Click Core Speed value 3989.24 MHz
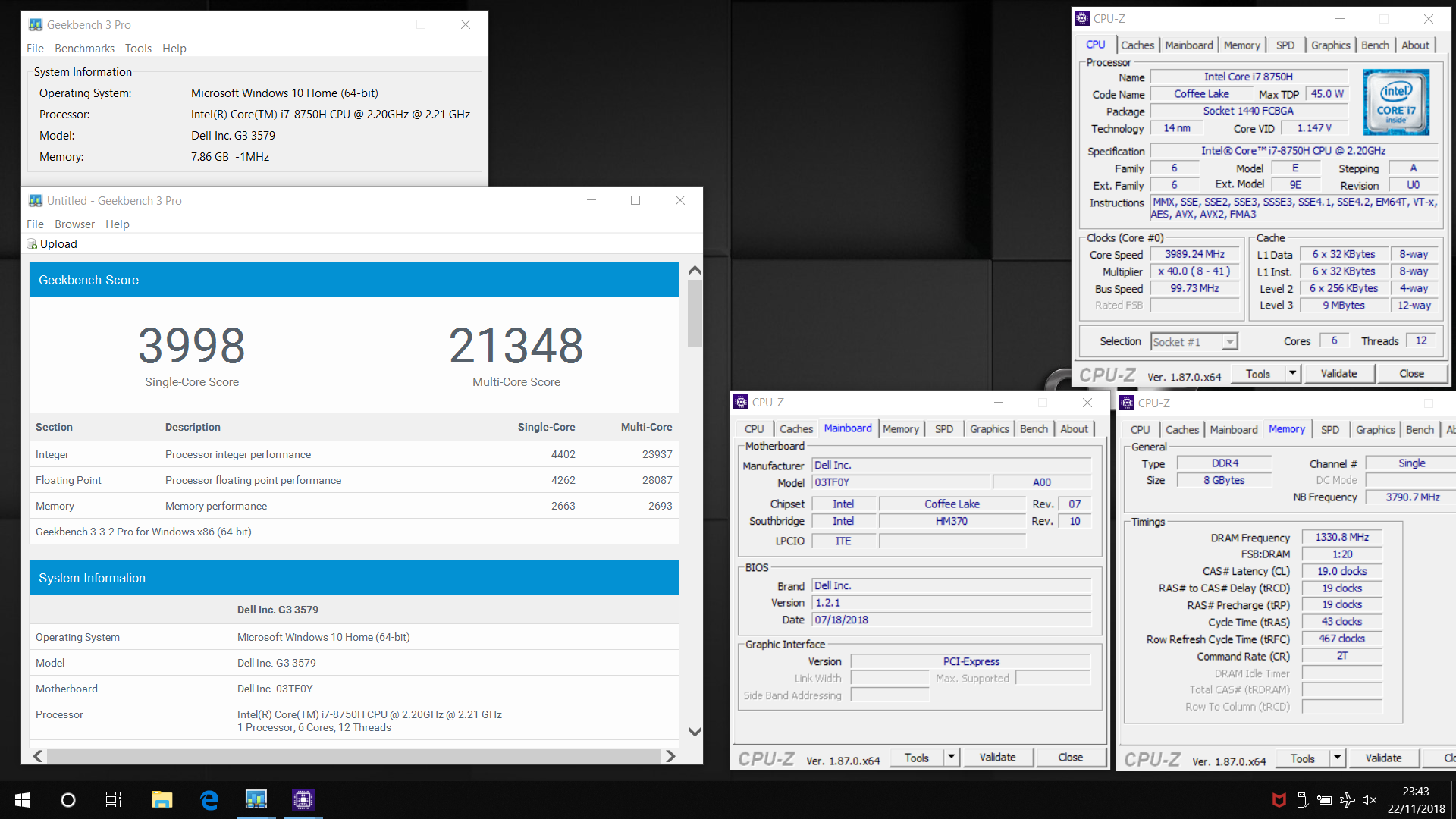1456x819 pixels. coord(1194,255)
